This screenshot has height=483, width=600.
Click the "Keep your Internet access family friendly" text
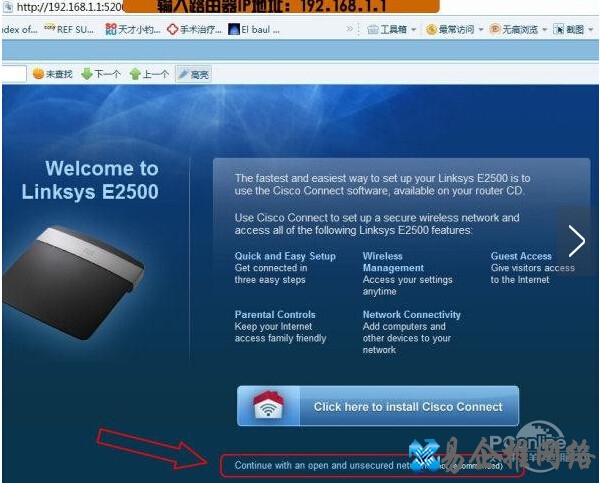280,332
